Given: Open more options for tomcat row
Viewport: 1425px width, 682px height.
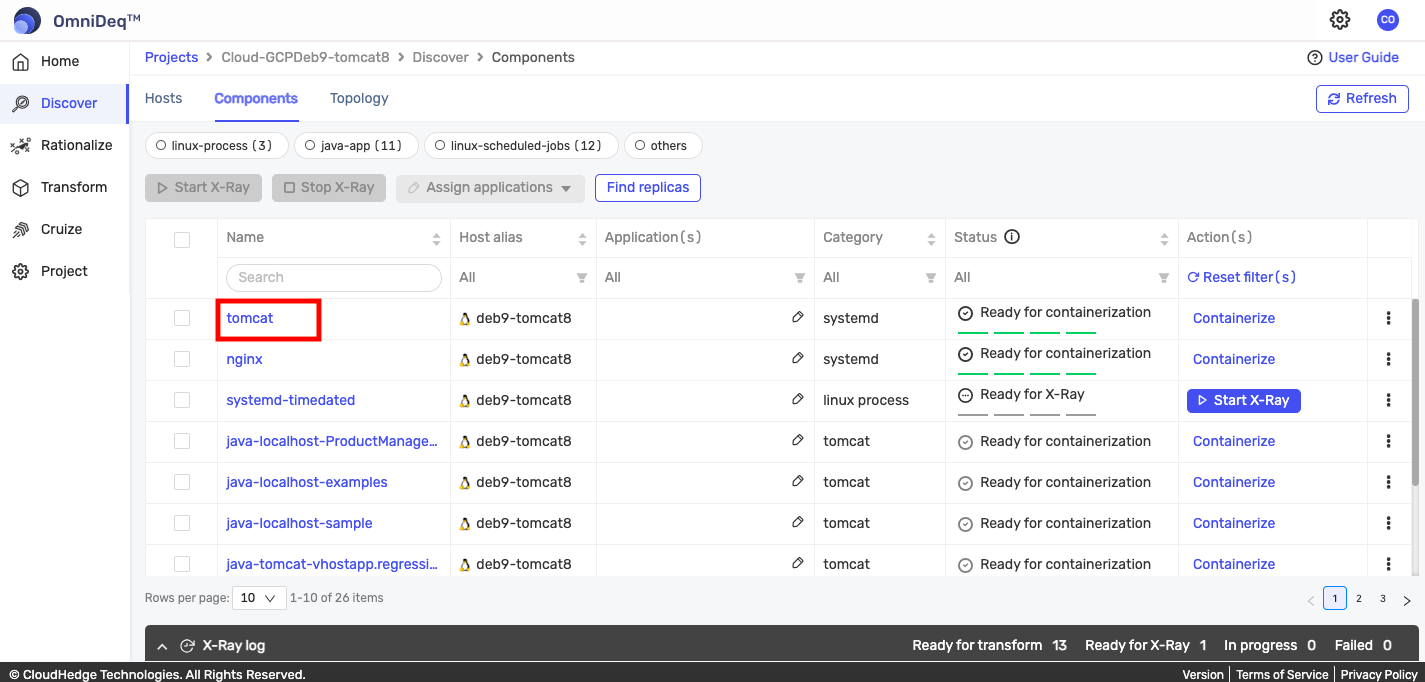Looking at the screenshot, I should 1388,318.
